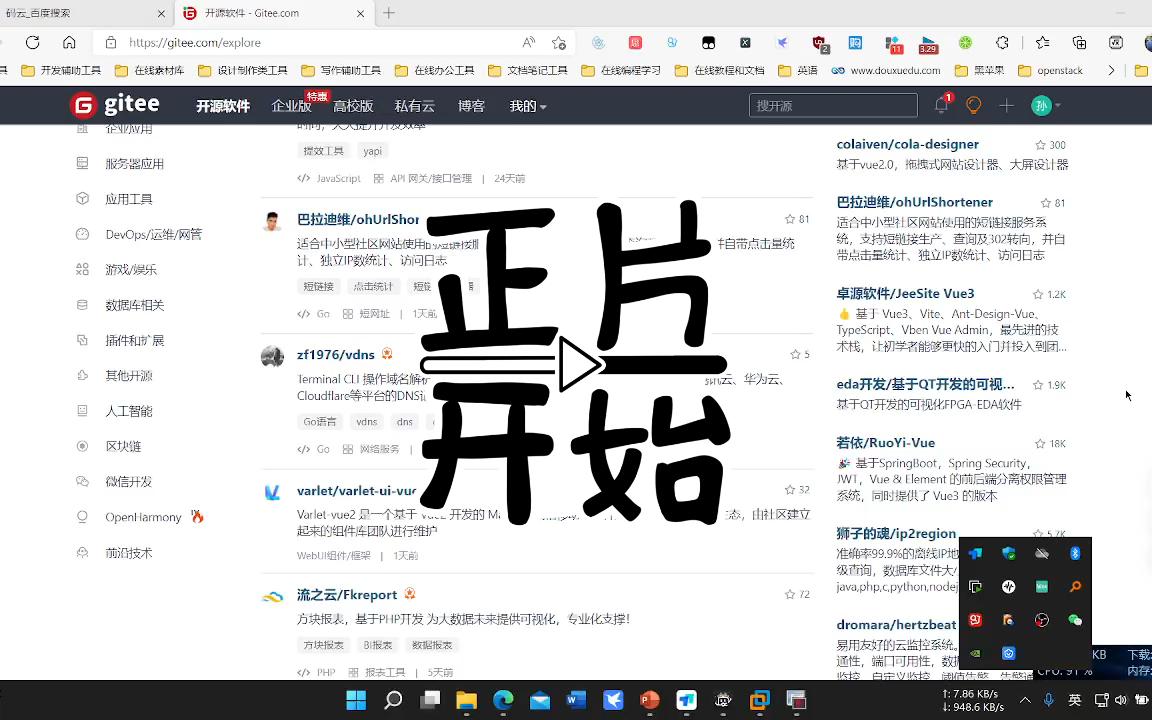This screenshot has width=1152, height=720.
Task: Go to the 企业版 navigation item
Action: click(x=291, y=106)
